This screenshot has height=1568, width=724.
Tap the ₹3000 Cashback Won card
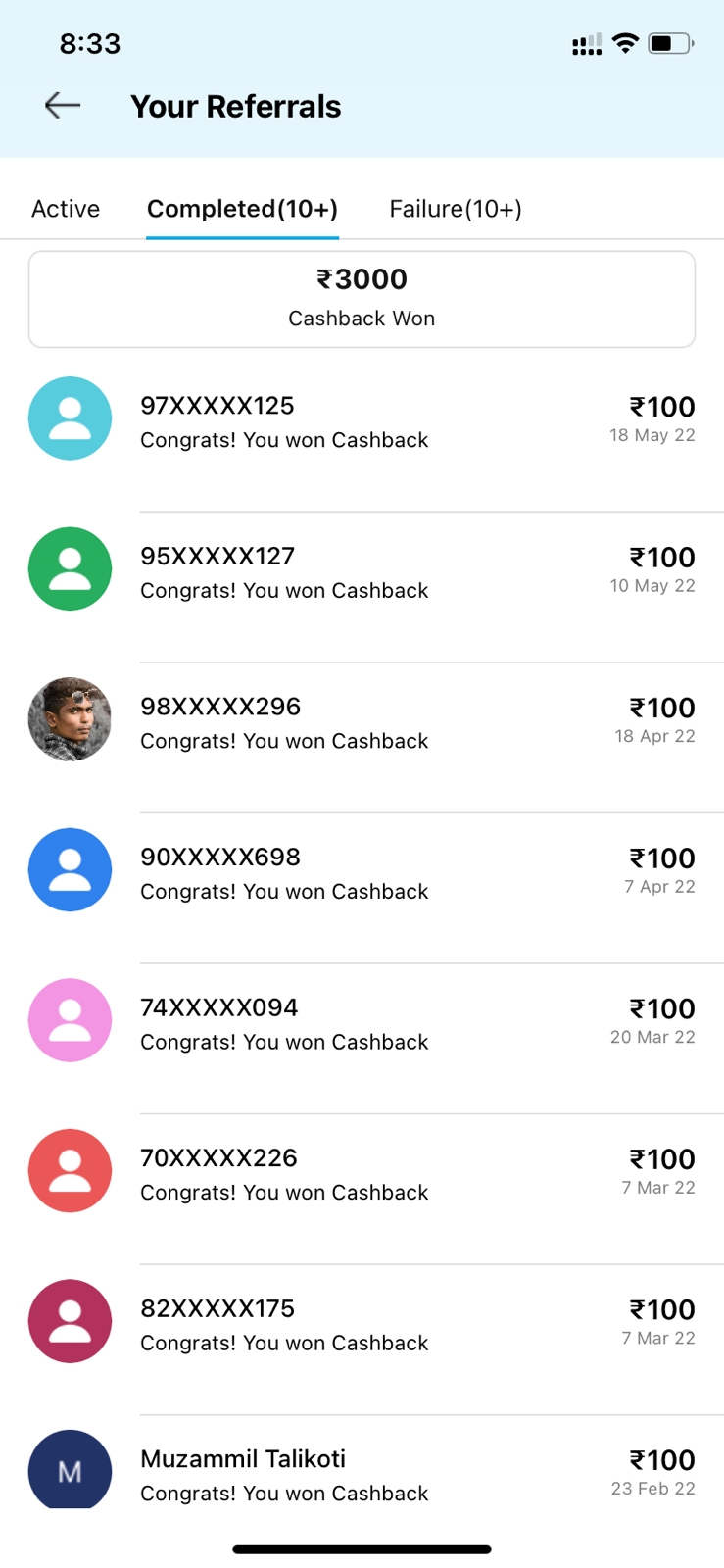point(362,299)
